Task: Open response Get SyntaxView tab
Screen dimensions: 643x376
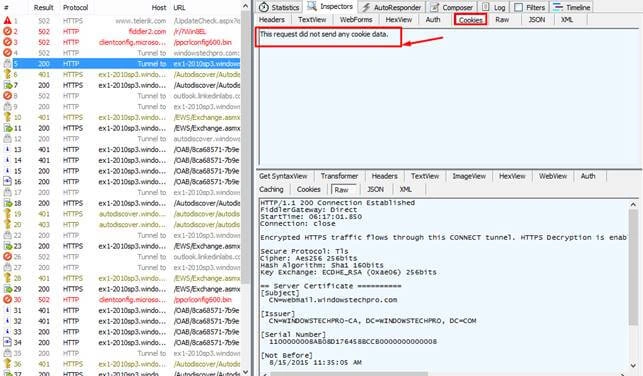Action: [283, 176]
